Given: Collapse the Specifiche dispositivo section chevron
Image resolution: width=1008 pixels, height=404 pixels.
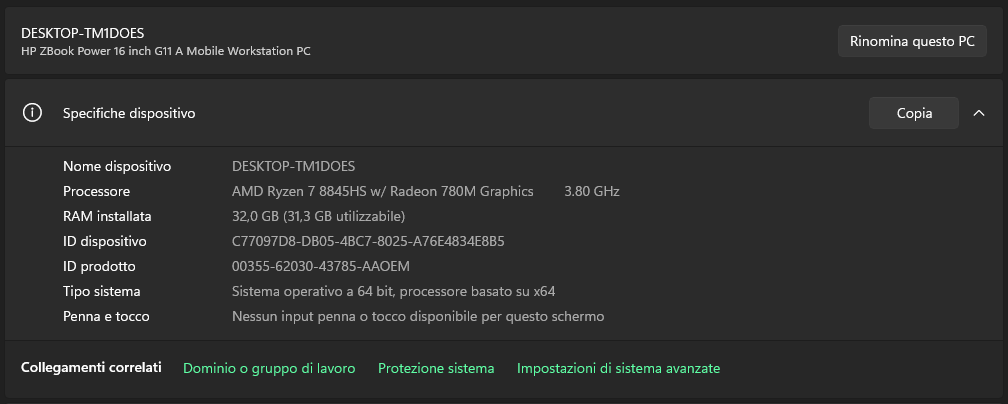Looking at the screenshot, I should pyautogui.click(x=978, y=113).
